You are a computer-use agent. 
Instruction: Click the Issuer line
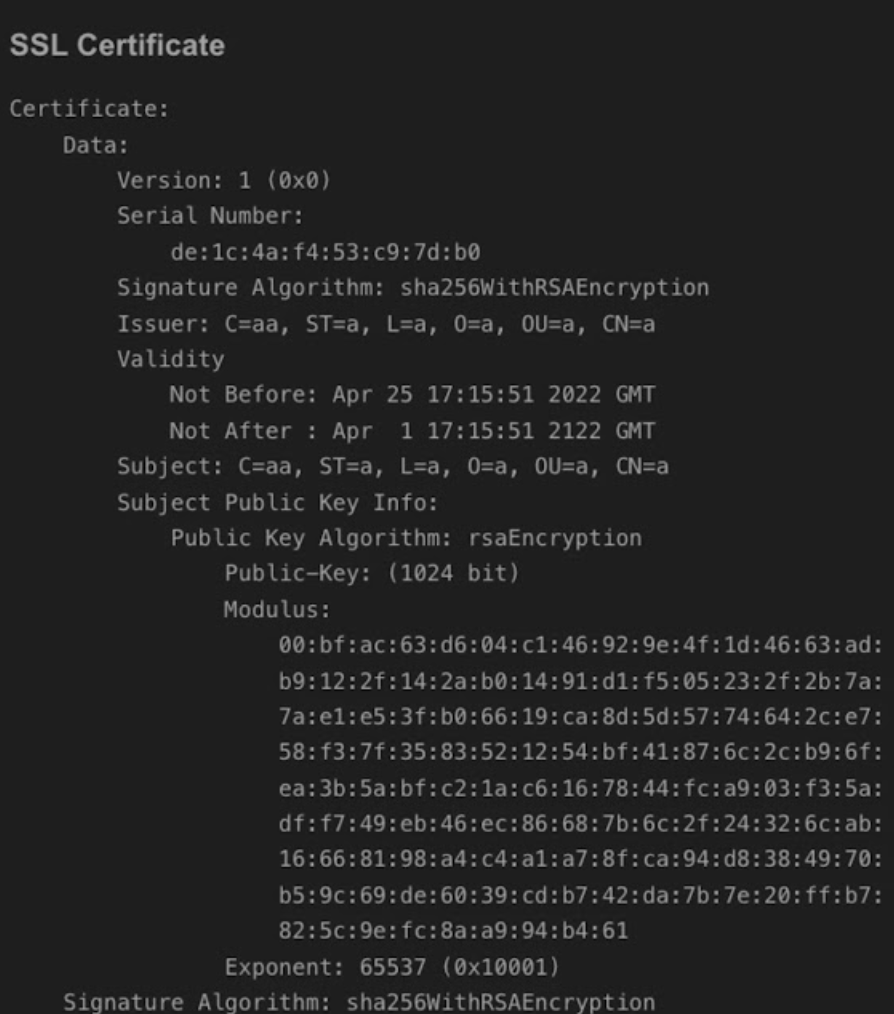tap(386, 324)
